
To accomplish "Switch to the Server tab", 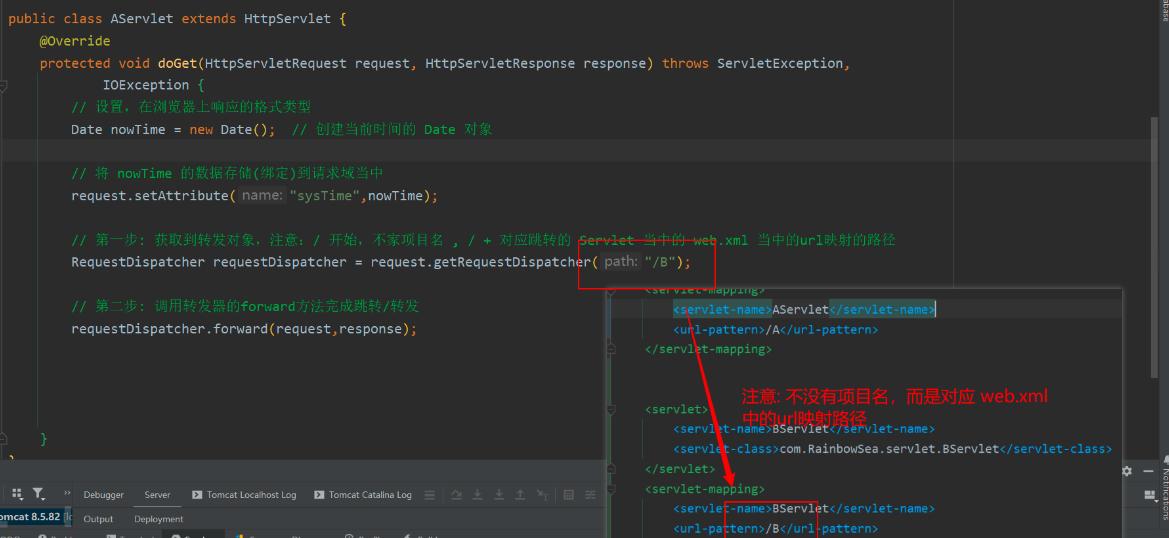I will tap(157, 494).
